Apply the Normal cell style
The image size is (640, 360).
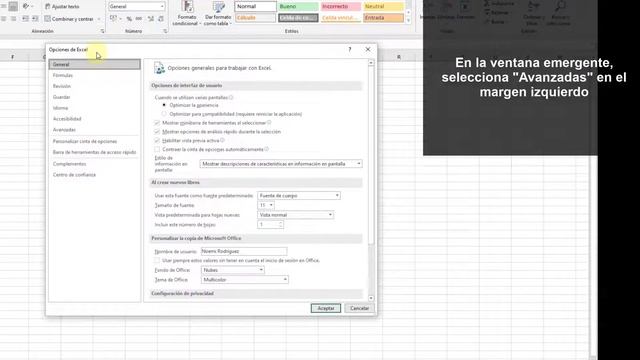[x=256, y=7]
